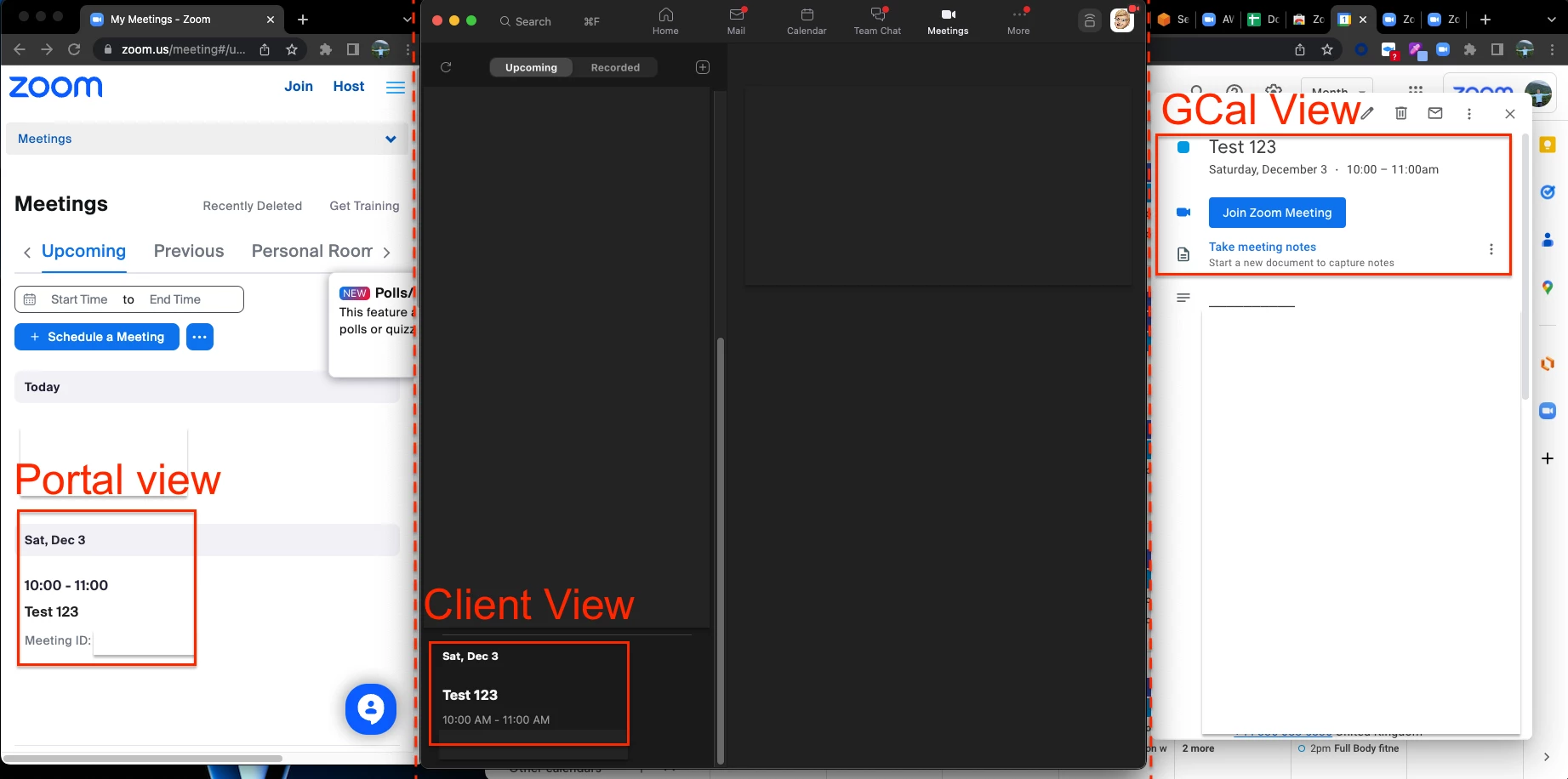Viewport: 1568px width, 779px height.
Task: Open the hamburger menu in Zoom portal
Action: 396,88
